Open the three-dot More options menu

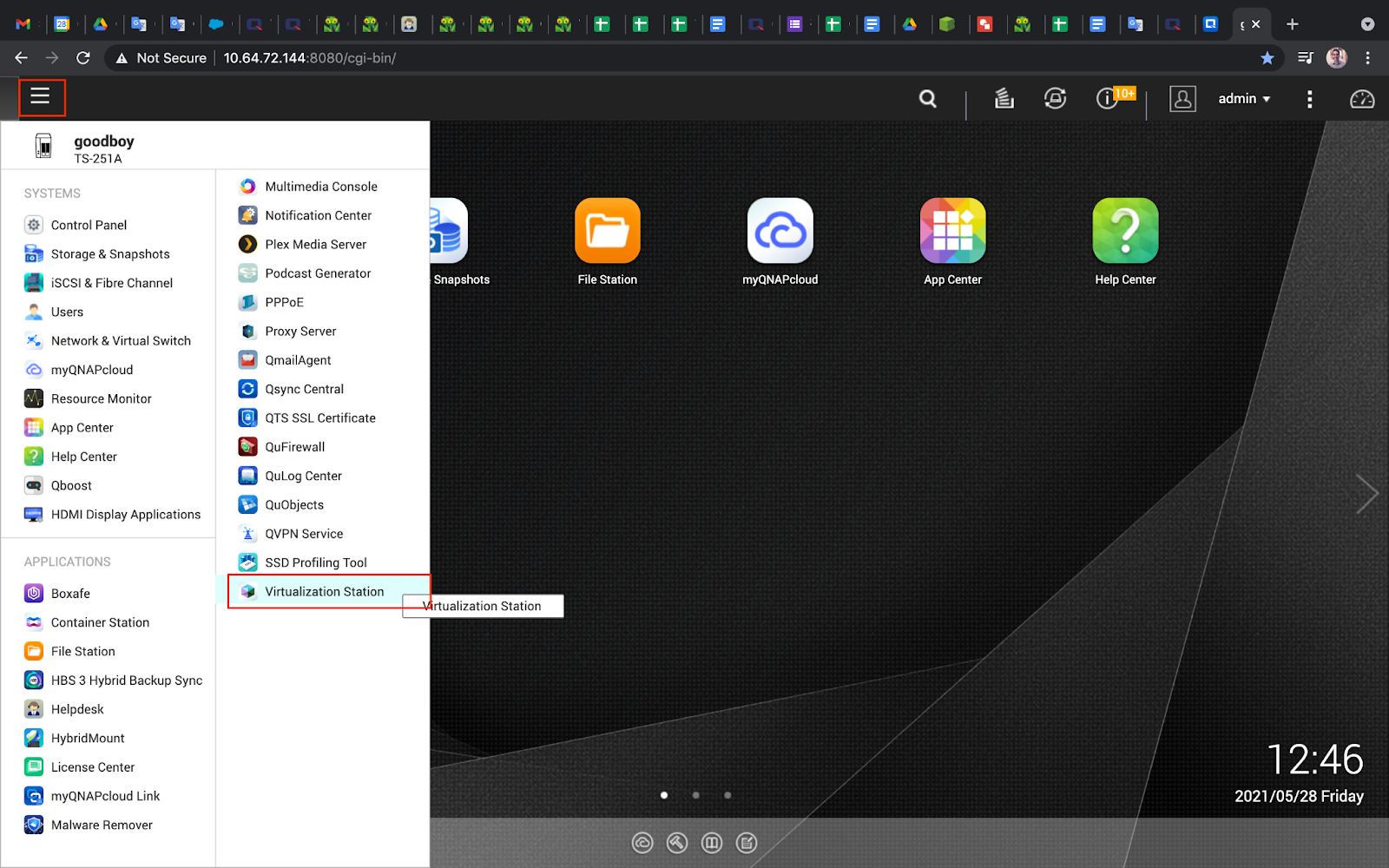pyautogui.click(x=1309, y=99)
